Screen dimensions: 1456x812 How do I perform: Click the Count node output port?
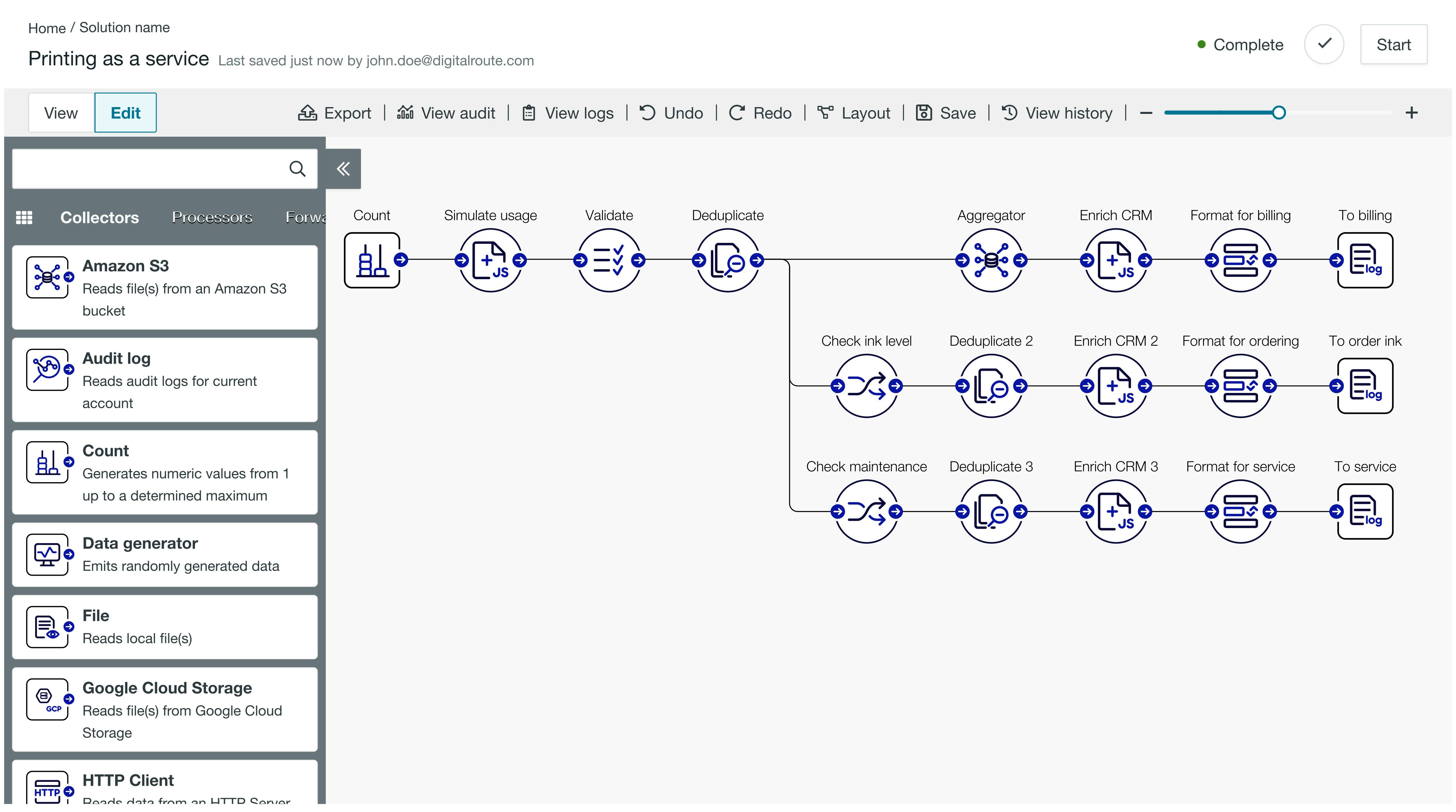[401, 260]
